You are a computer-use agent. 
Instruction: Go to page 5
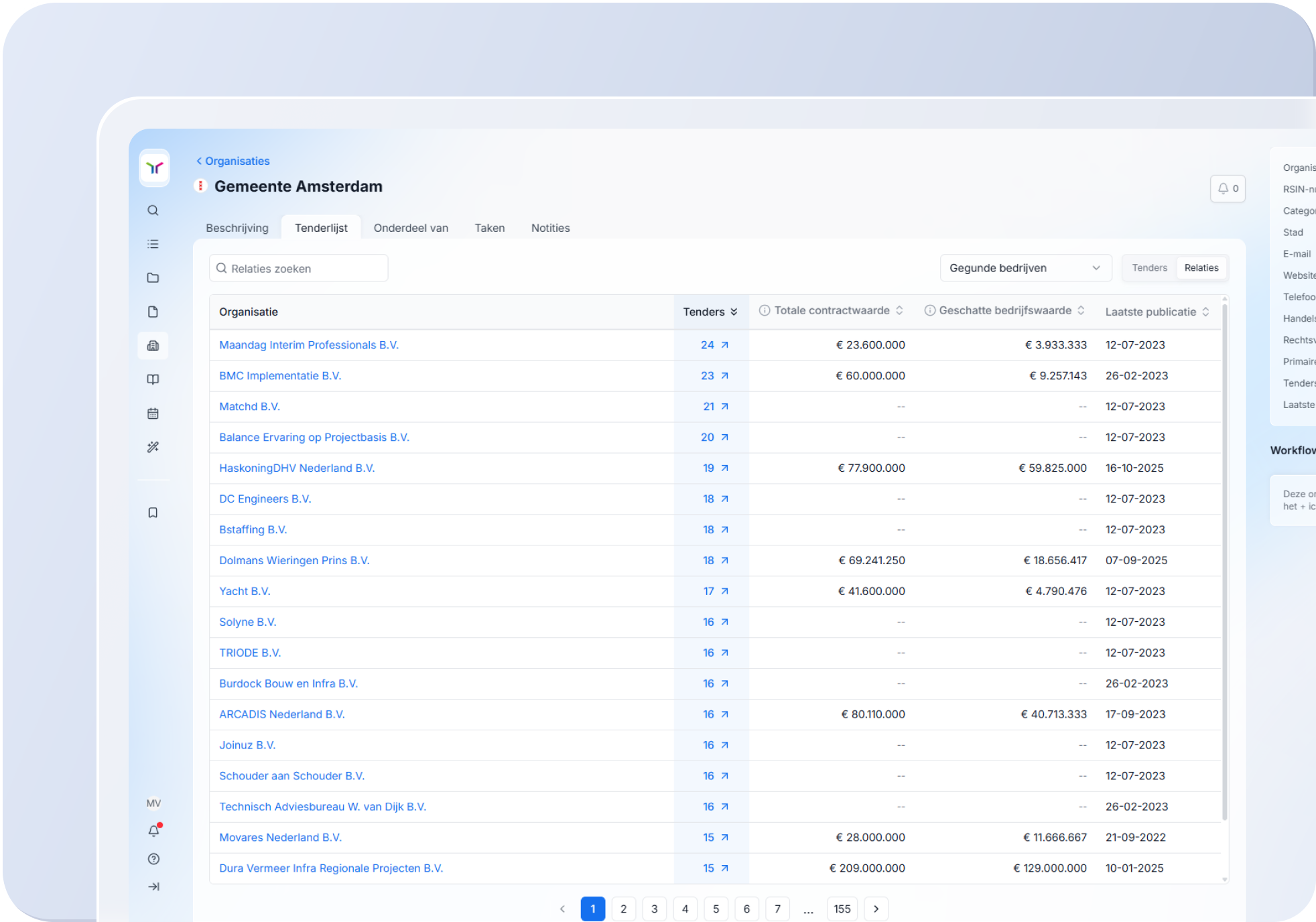pos(716,909)
